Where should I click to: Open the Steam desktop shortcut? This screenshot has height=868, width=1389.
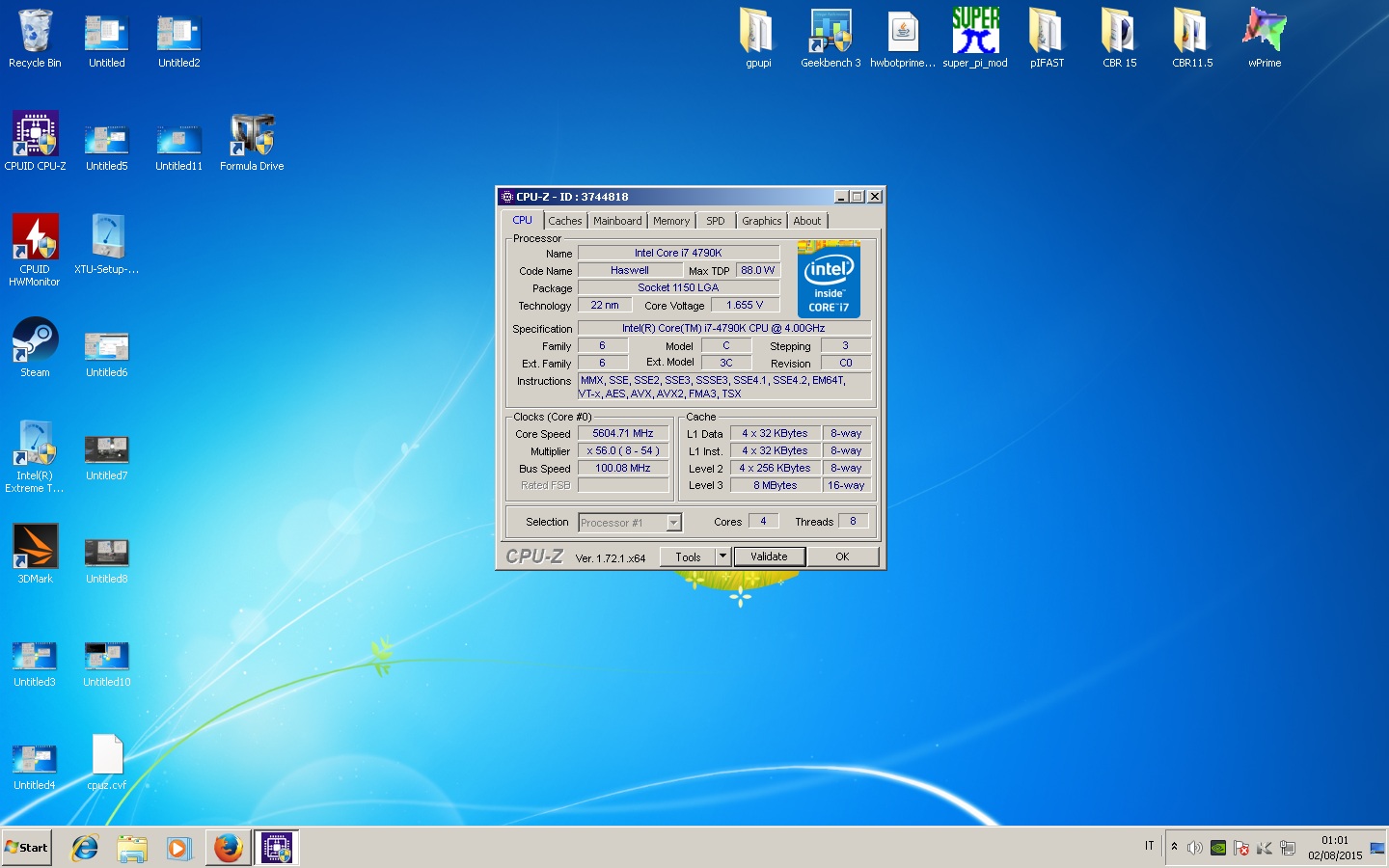click(x=35, y=347)
